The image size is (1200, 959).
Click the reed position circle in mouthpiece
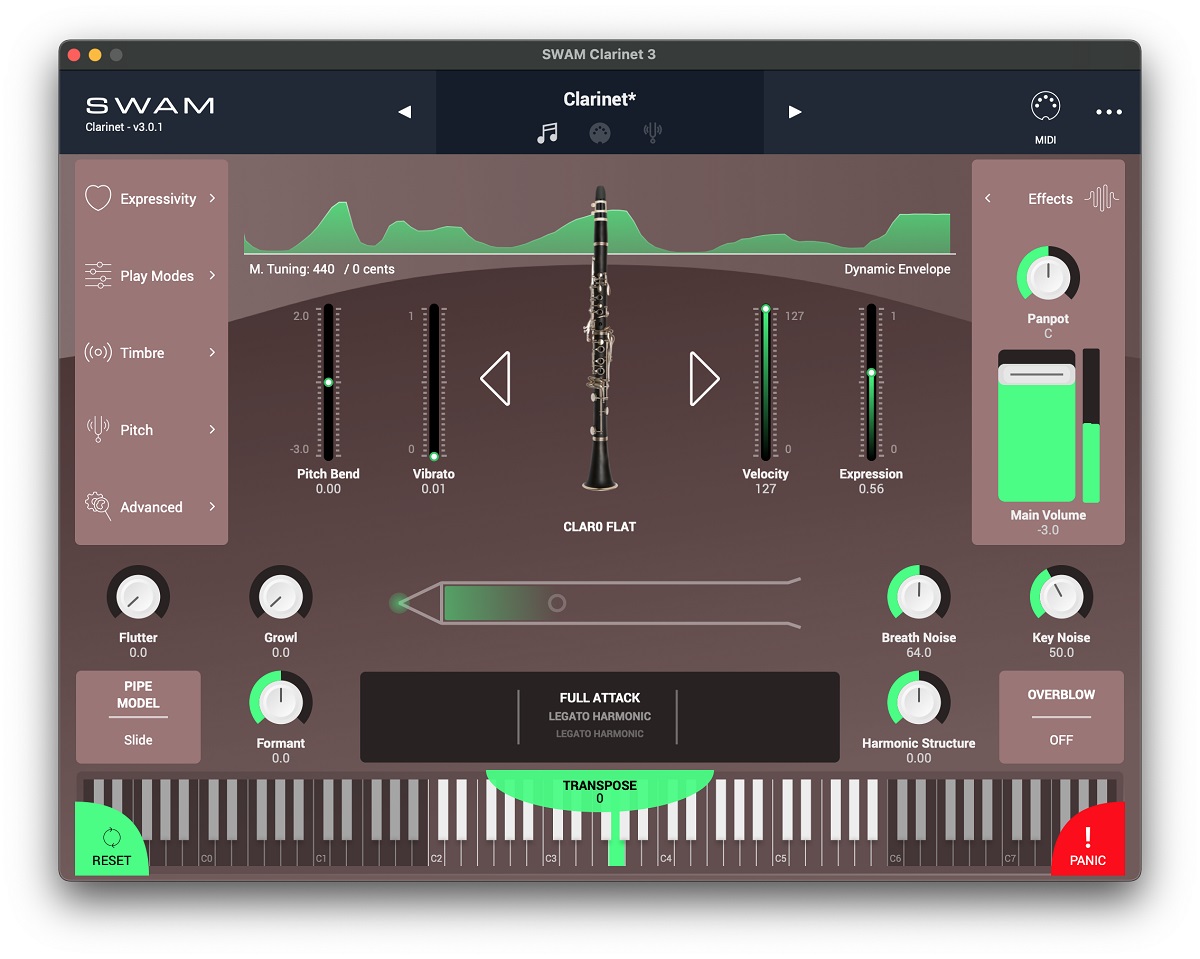point(557,603)
